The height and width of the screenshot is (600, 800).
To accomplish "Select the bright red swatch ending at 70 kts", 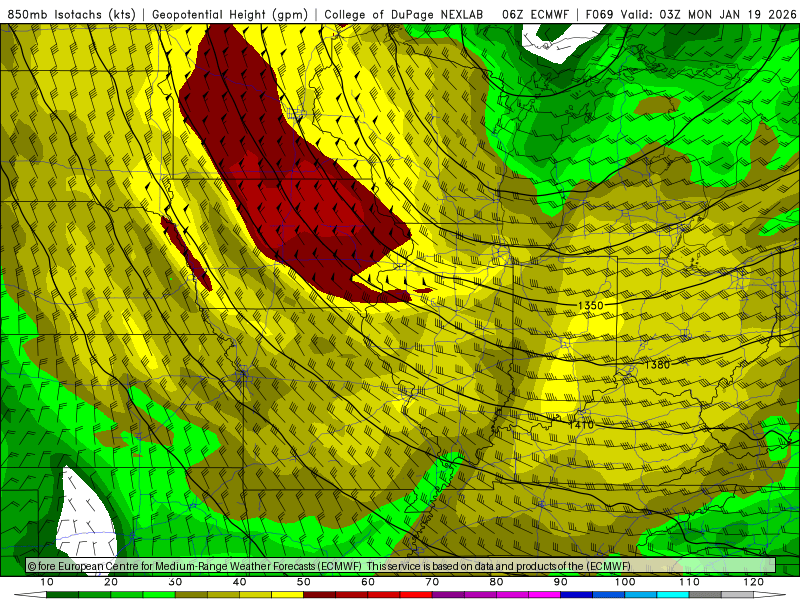I will click(416, 594).
